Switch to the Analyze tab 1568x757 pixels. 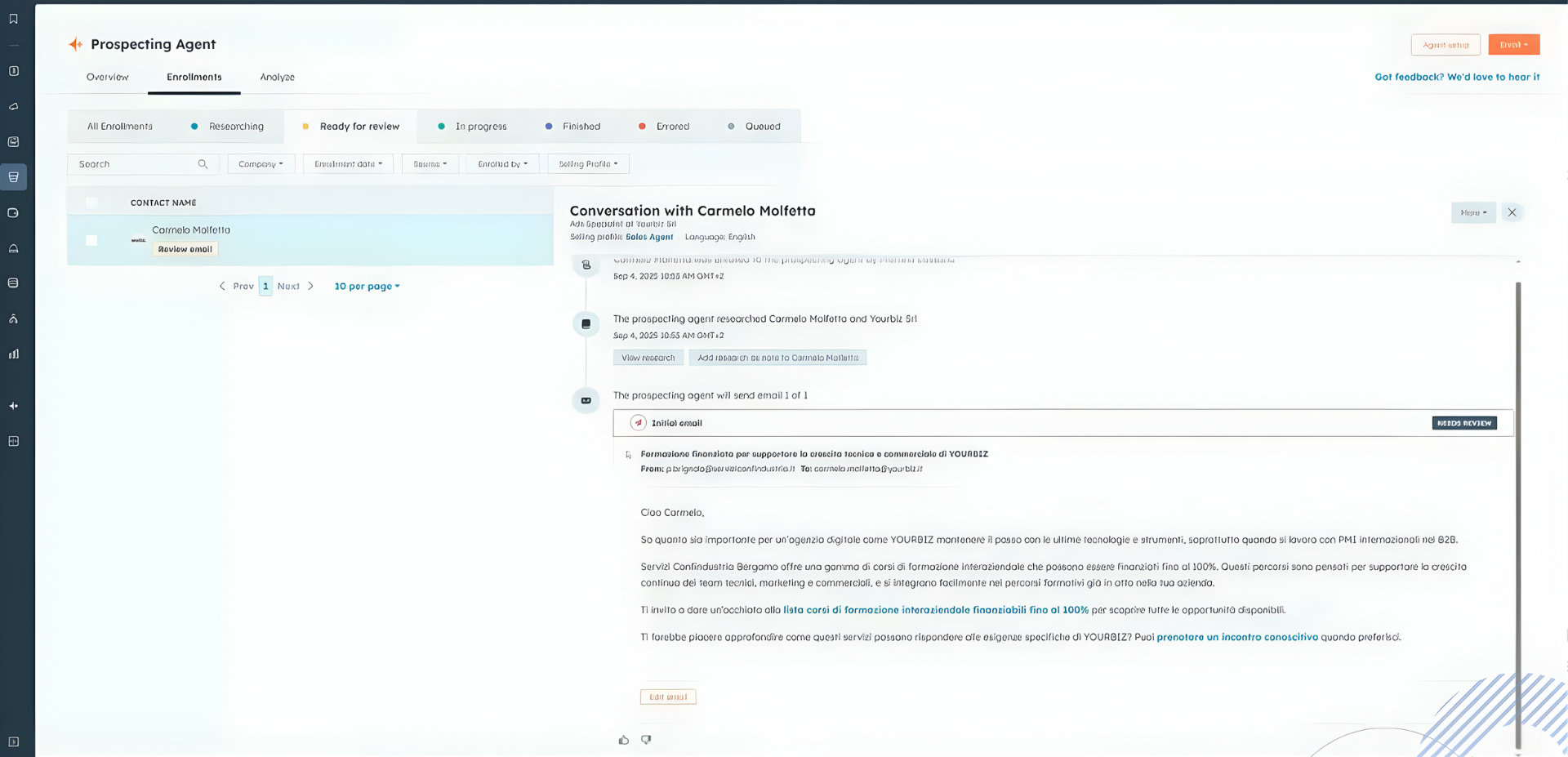pos(277,77)
